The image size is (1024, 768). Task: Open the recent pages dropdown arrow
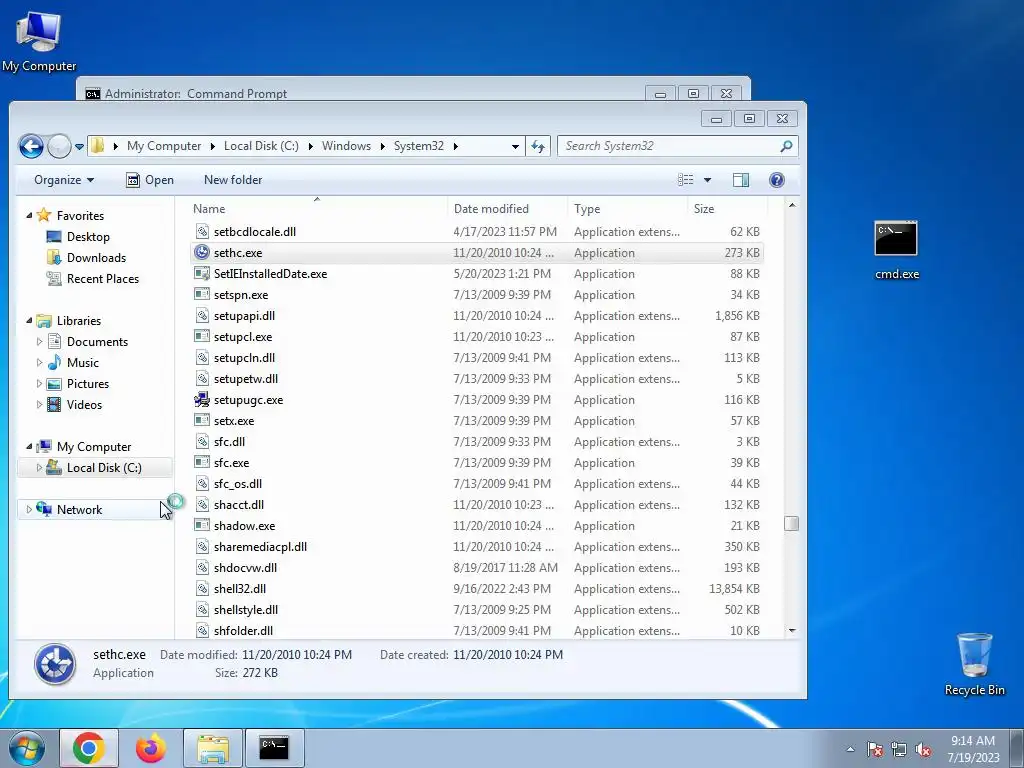[x=79, y=147]
